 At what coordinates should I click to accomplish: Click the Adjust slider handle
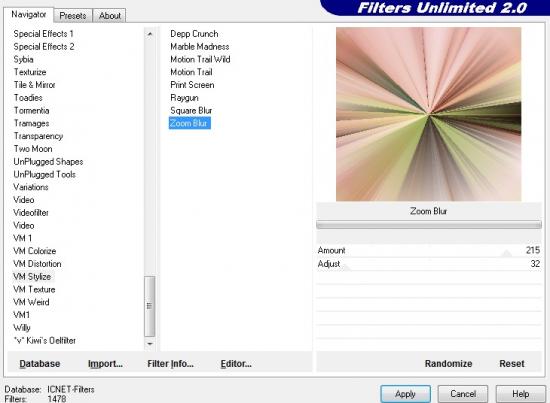(x=346, y=267)
